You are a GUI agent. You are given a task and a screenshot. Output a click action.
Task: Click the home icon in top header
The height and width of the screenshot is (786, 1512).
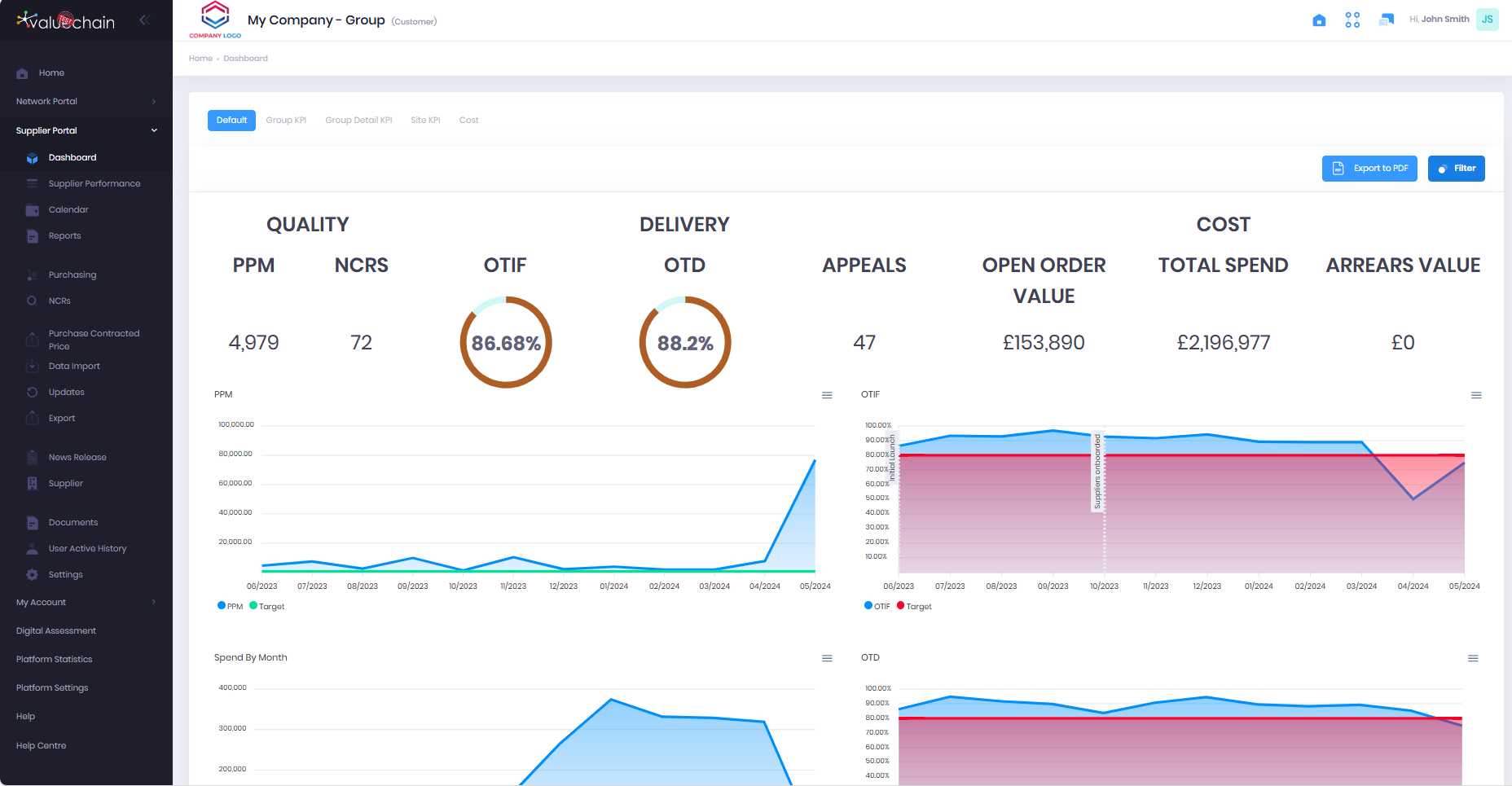point(1319,20)
